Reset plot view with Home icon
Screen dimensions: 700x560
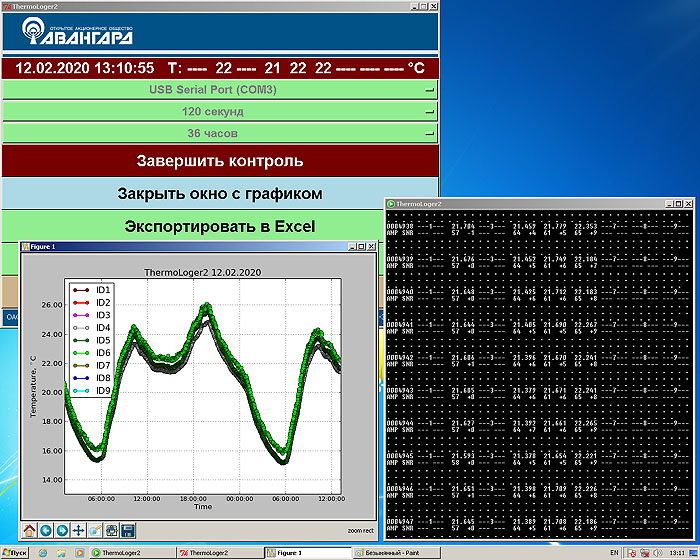click(x=29, y=531)
